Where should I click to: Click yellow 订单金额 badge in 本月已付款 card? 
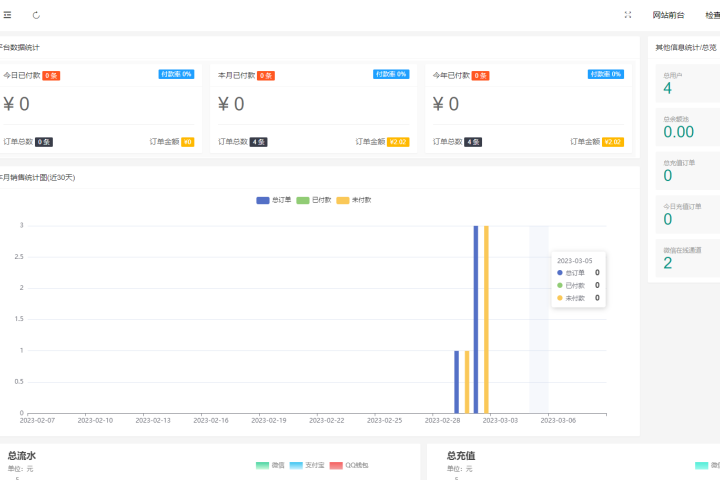pos(397,142)
